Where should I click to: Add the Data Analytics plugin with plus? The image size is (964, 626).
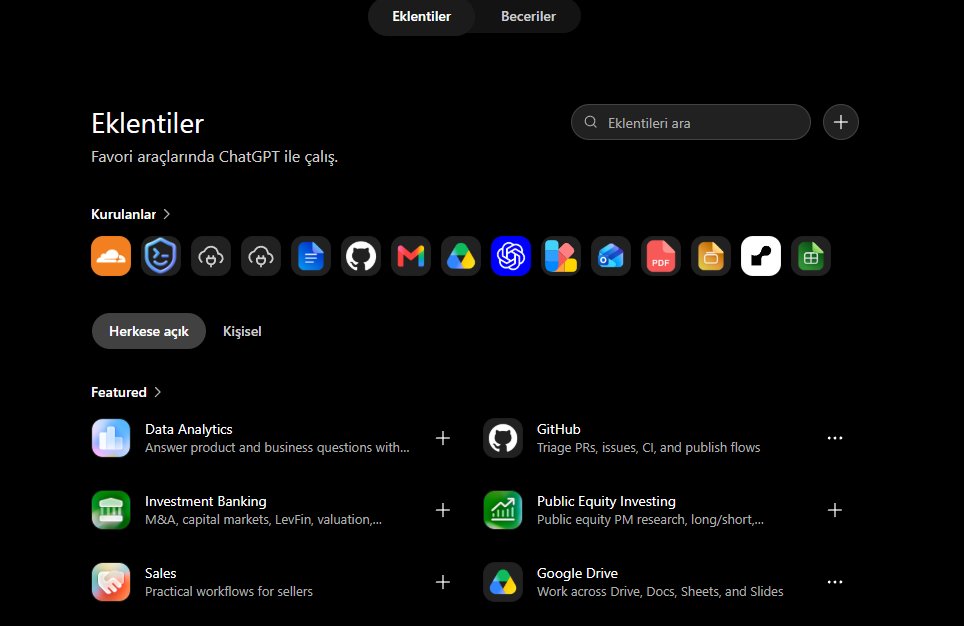(x=443, y=438)
